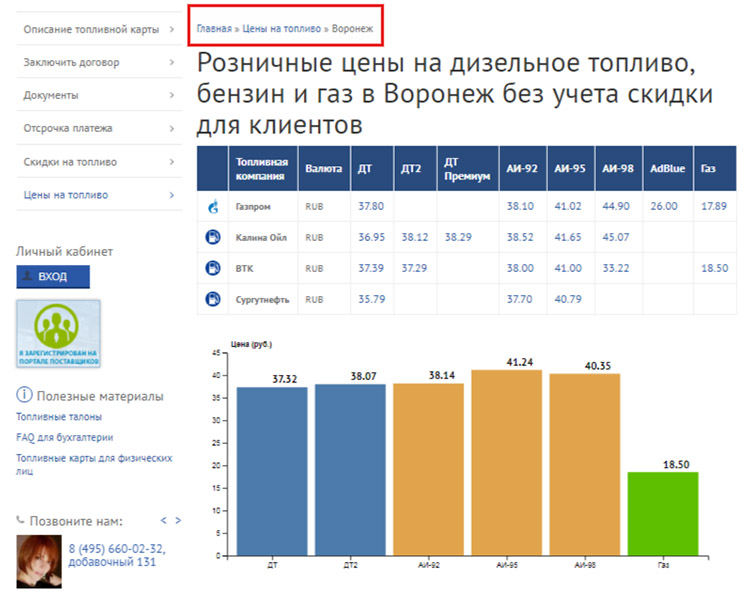Open the Топливные талоны link

point(59,417)
